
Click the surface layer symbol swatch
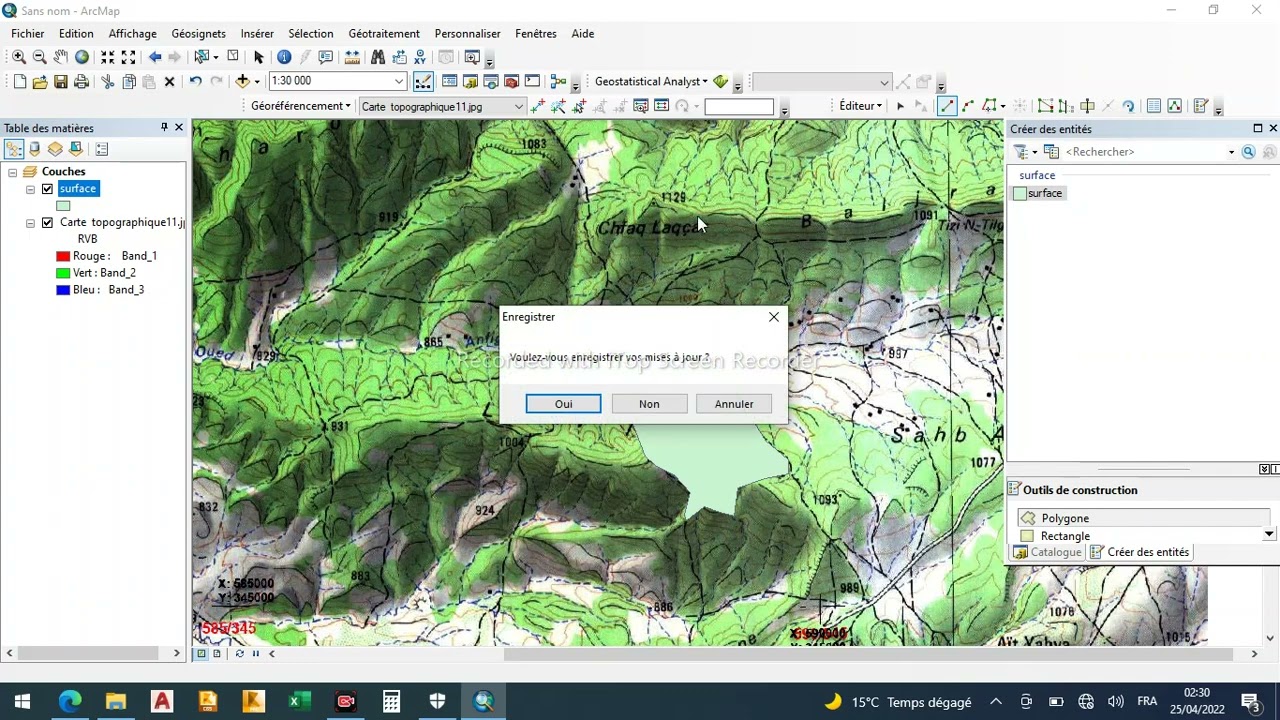63,206
